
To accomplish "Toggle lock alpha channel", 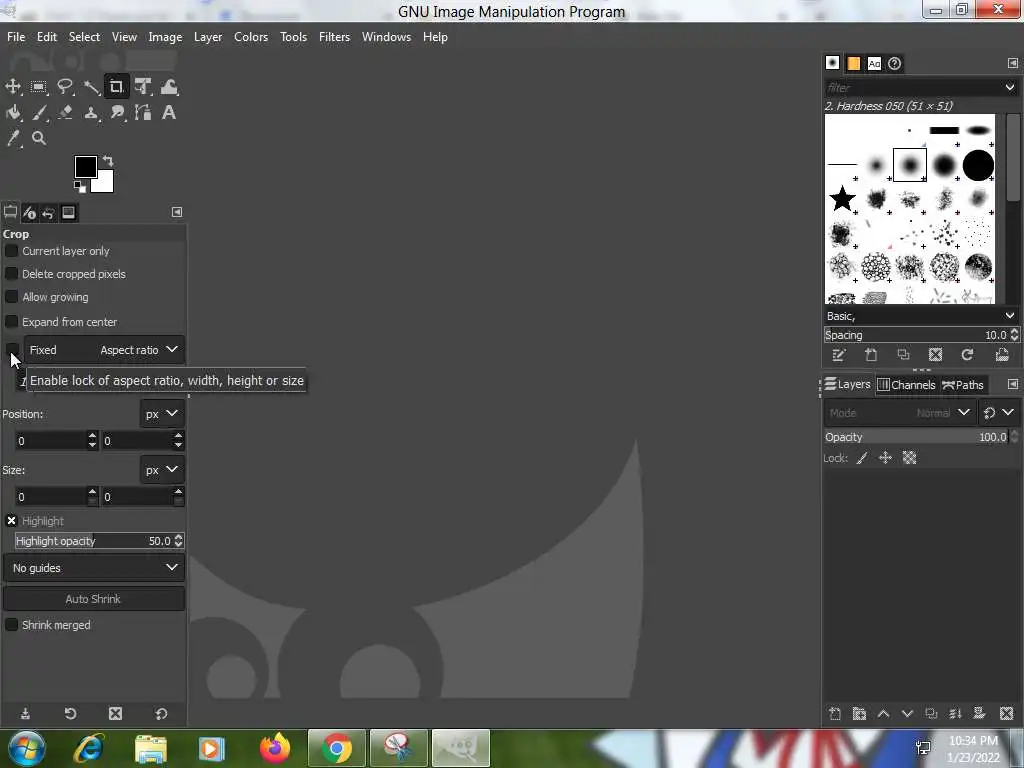I will pyautogui.click(x=910, y=458).
